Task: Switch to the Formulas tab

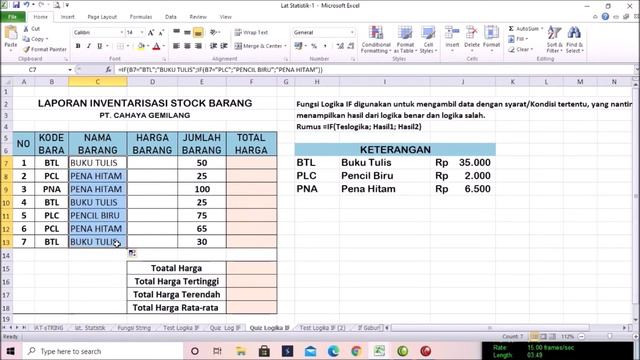Action: [x=141, y=17]
